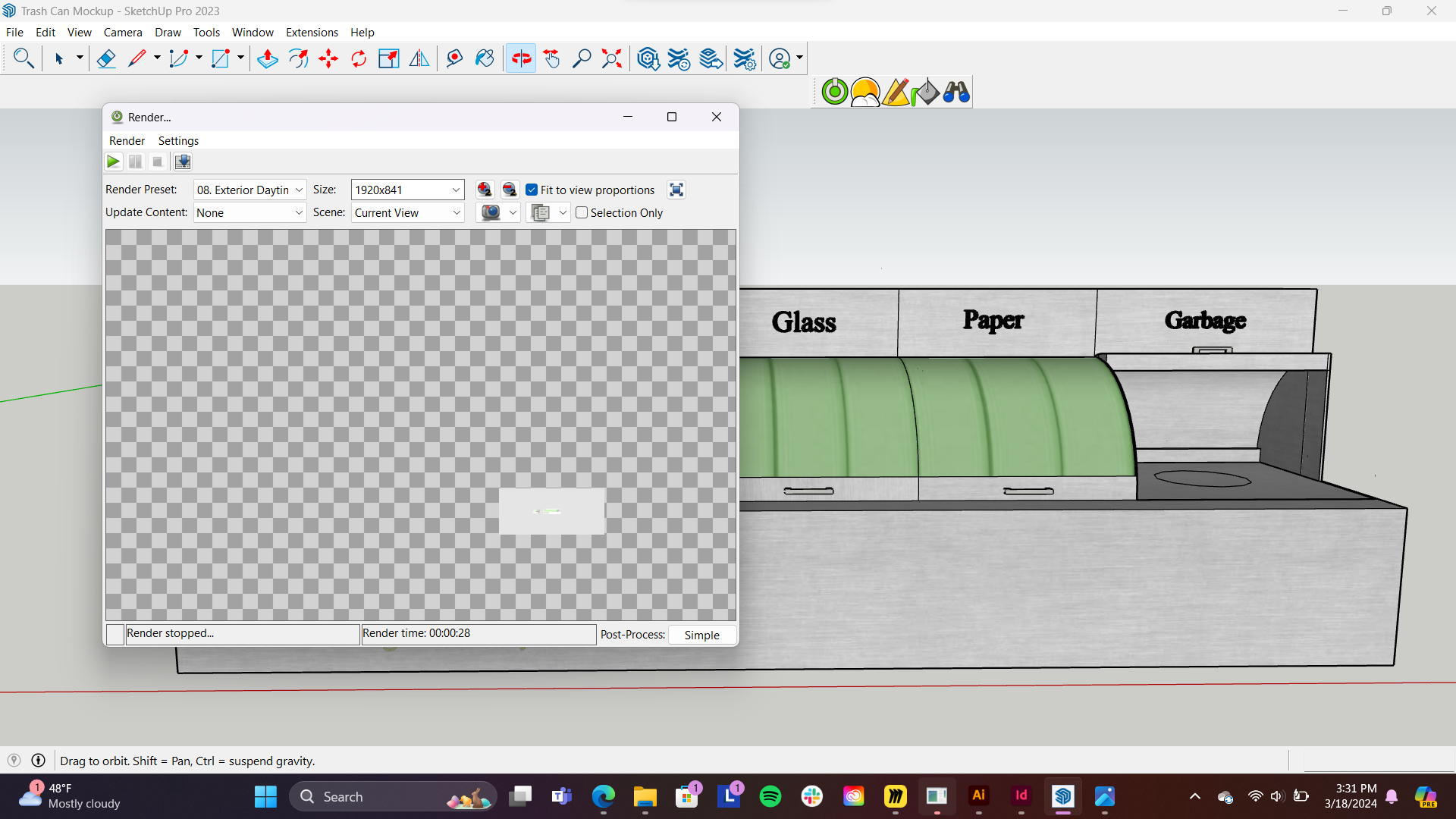Click the Pause Render button
1456x819 pixels.
coord(136,161)
